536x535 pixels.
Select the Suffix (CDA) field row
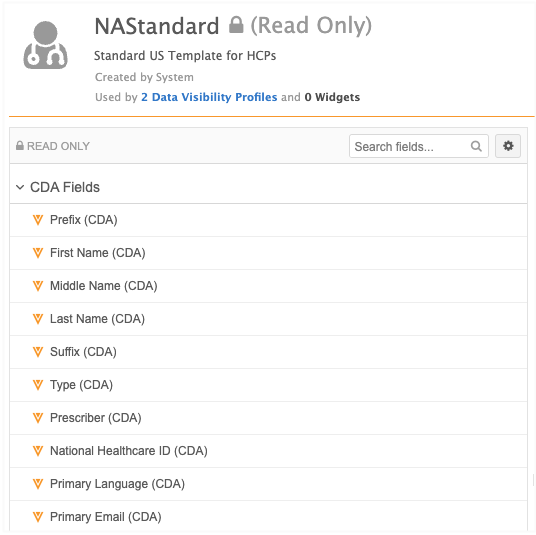[x=268, y=352]
